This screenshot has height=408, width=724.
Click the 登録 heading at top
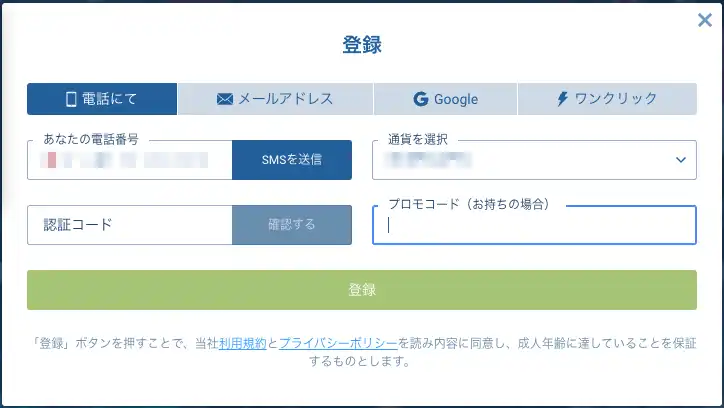[x=362, y=45]
